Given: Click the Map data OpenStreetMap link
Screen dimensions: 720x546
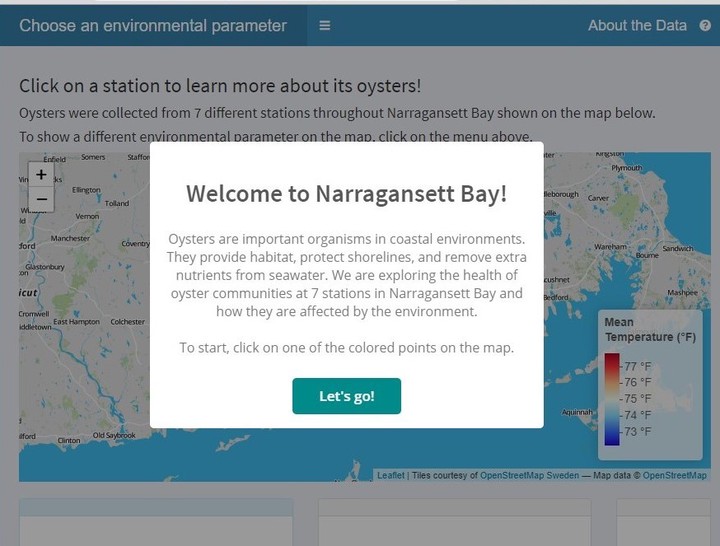Looking at the screenshot, I should coord(674,475).
